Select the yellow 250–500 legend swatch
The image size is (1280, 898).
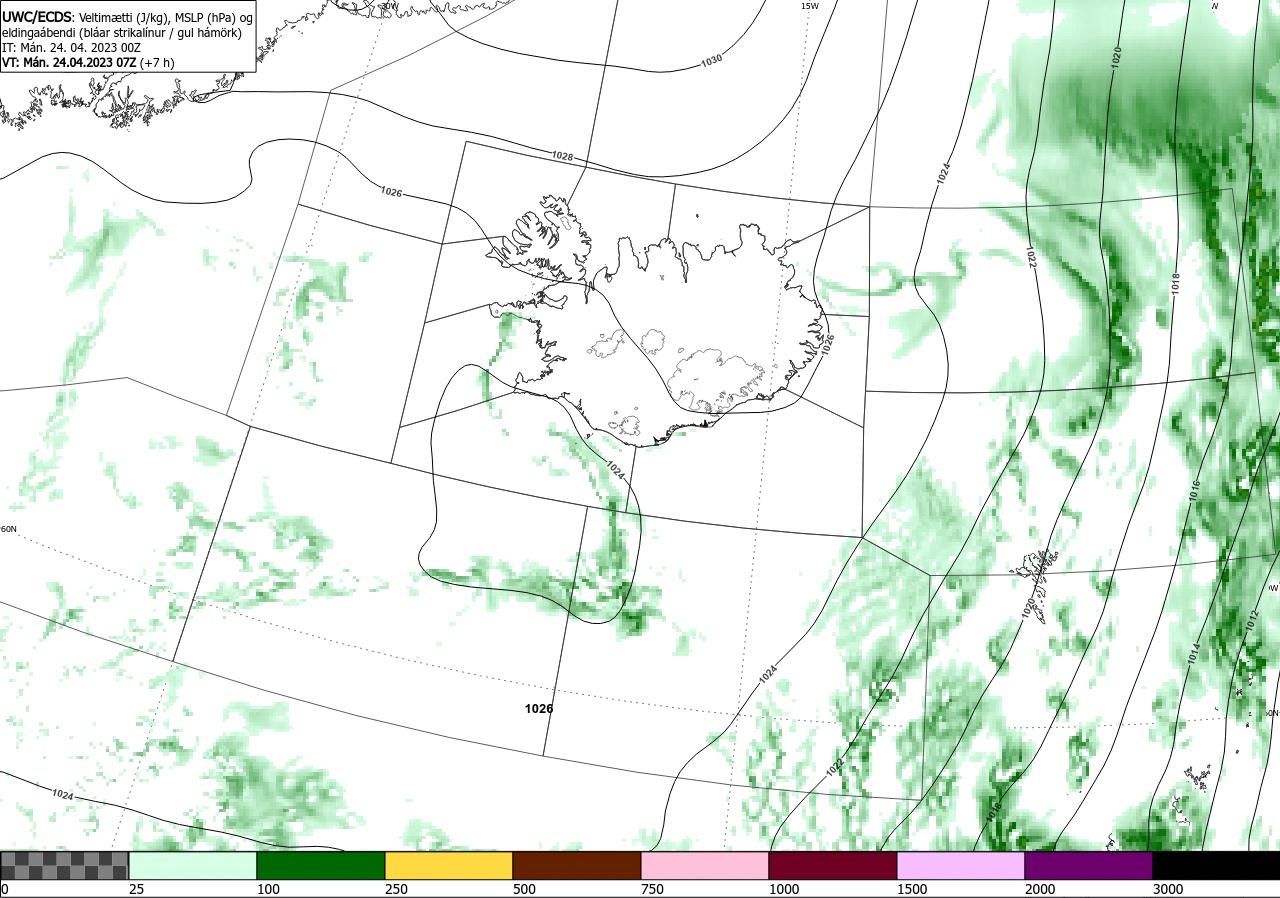(449, 865)
